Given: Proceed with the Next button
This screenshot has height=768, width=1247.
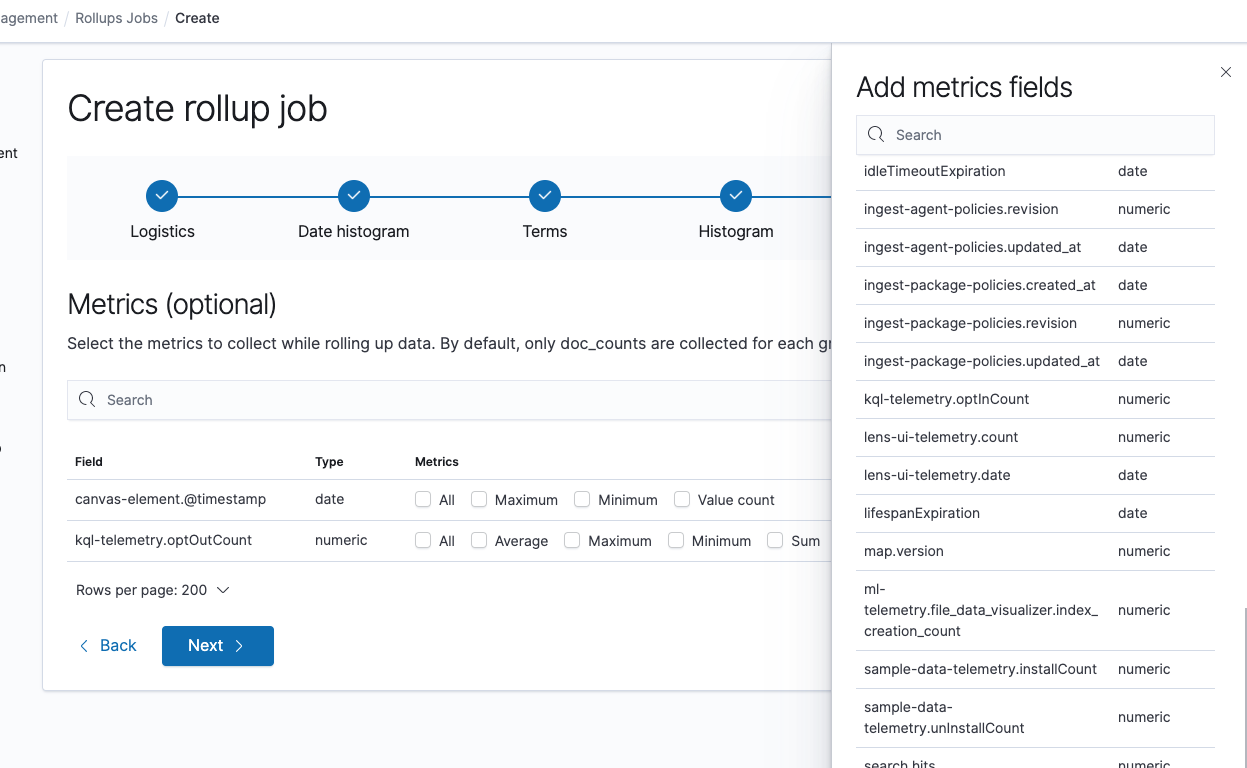Looking at the screenshot, I should point(218,646).
